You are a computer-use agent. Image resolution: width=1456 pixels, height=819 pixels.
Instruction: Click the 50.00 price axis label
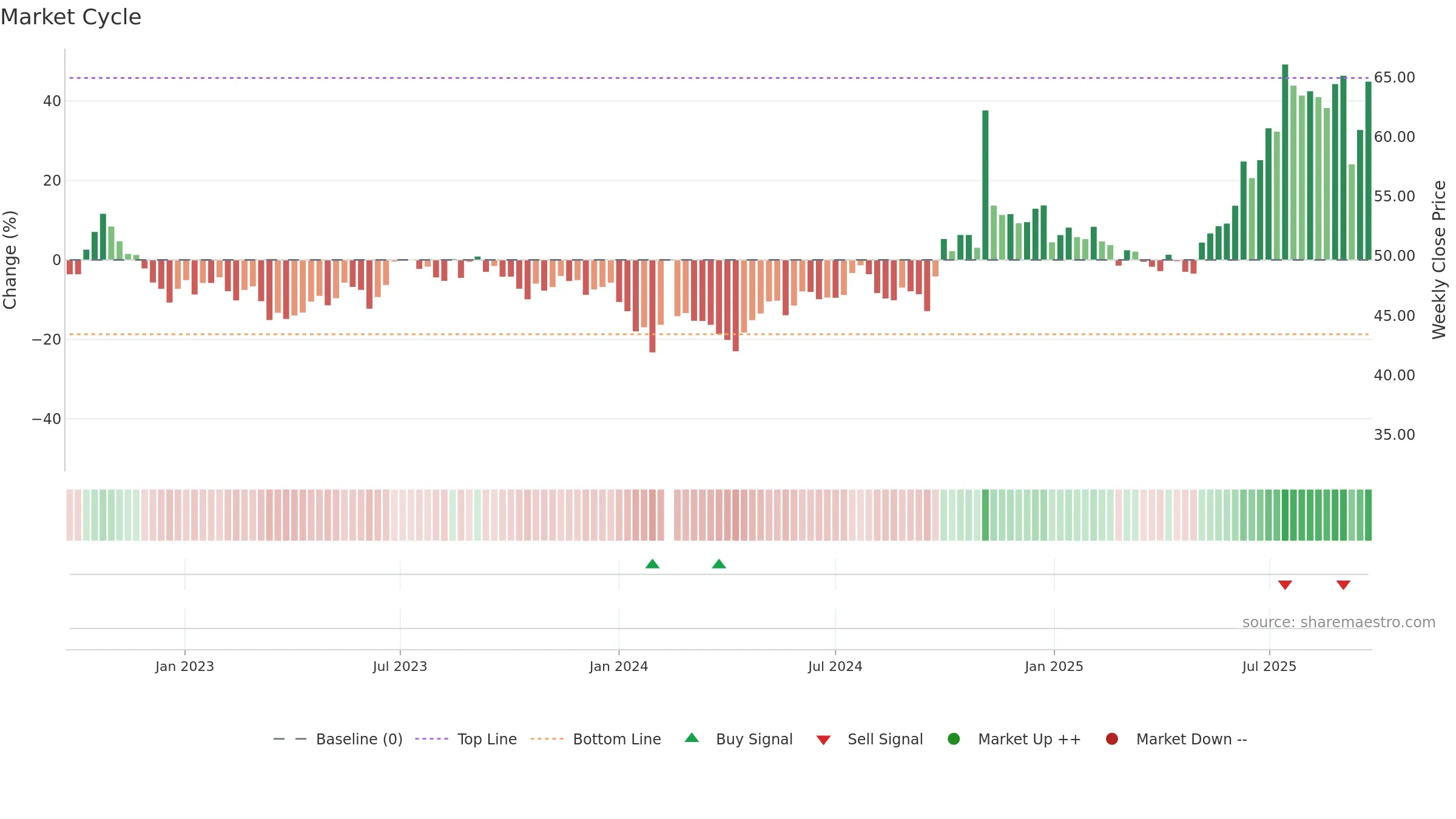1394,256
